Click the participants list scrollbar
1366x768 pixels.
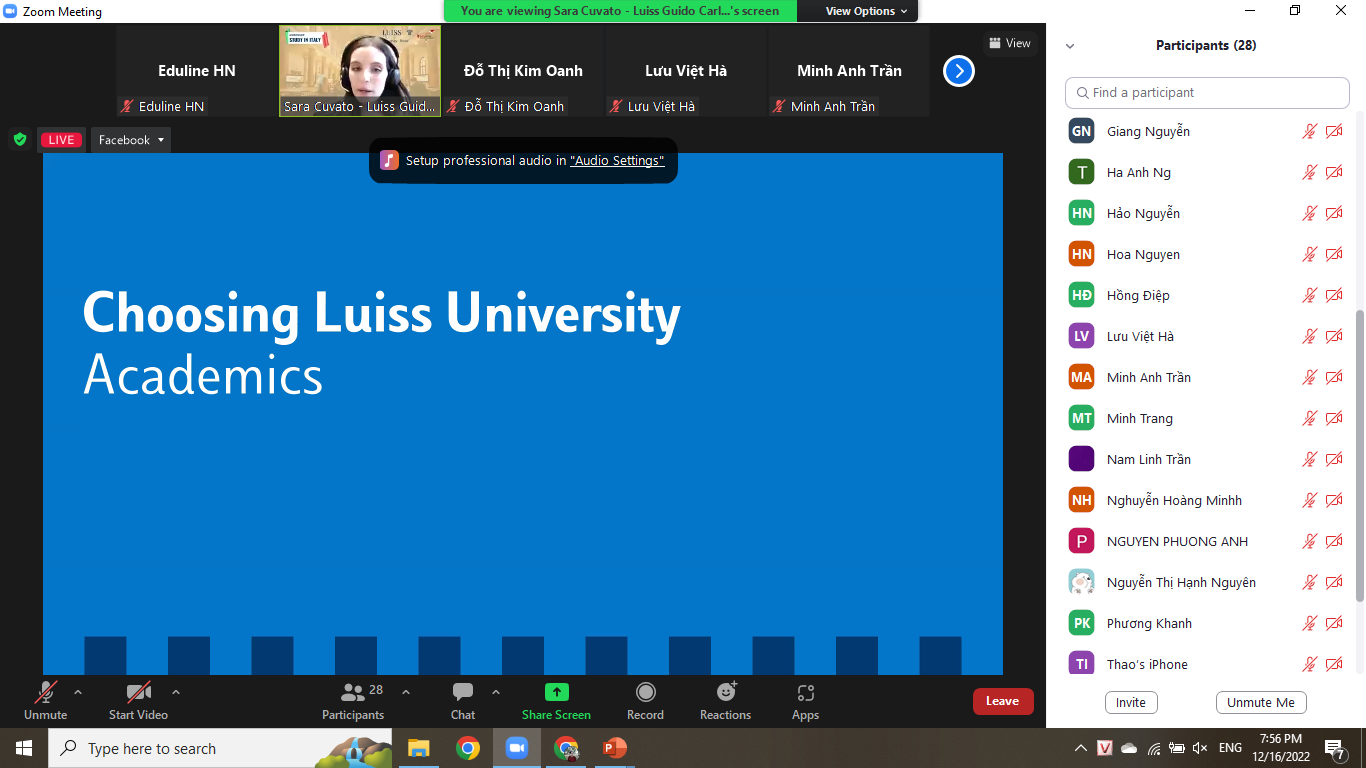point(1359,450)
